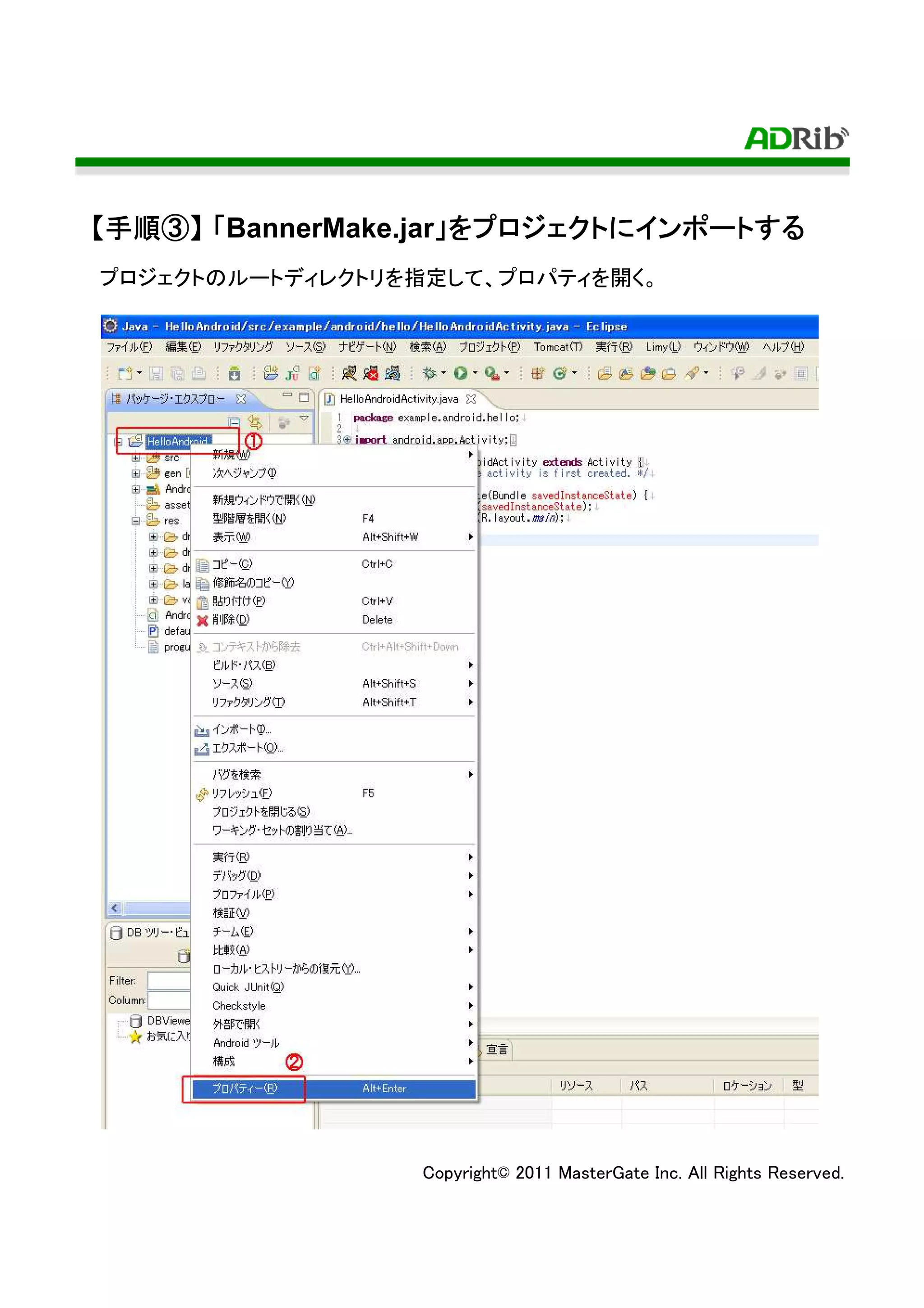Expand the gen folder node
Viewport: 924px width, 1308px height.
pyautogui.click(x=135, y=473)
